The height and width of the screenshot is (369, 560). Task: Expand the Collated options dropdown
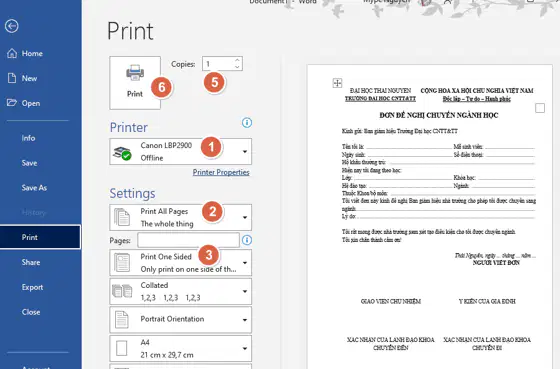[x=181, y=291]
